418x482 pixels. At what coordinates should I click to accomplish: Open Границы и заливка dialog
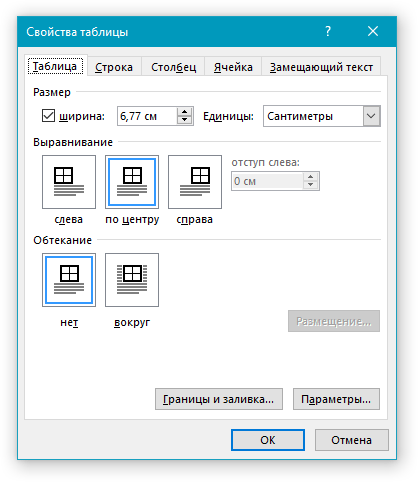[219, 399]
